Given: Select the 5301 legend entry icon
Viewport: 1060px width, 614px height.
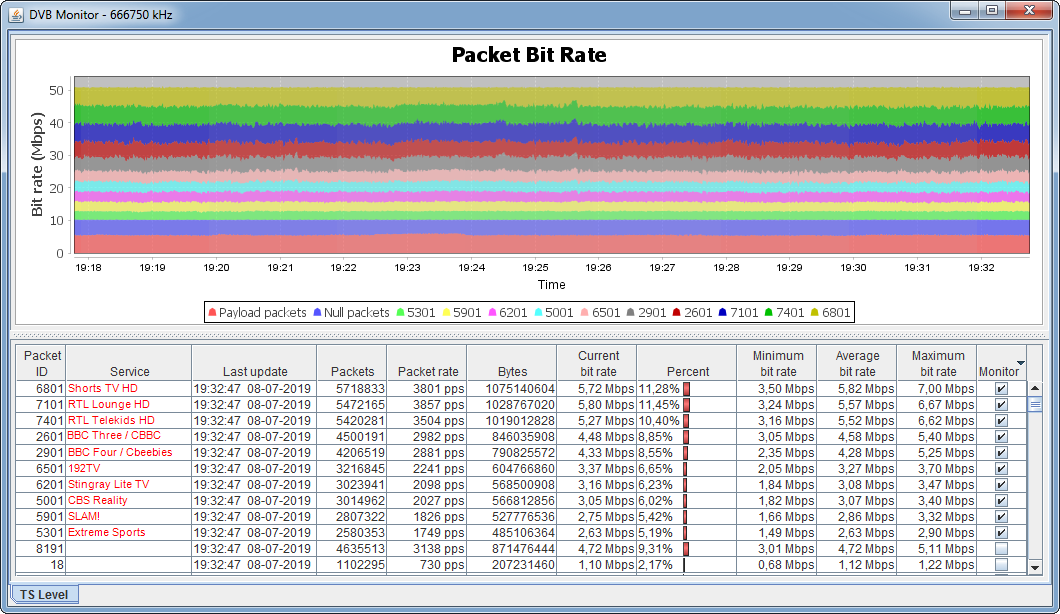Looking at the screenshot, I should [399, 313].
